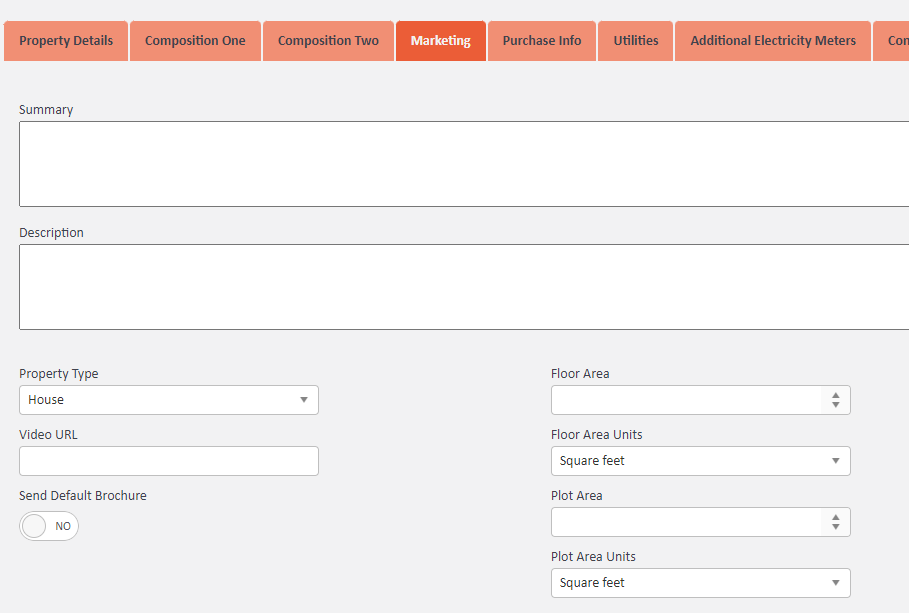909x613 pixels.
Task: Open the Plot Area Units dropdown
Action: pyautogui.click(x=700, y=583)
